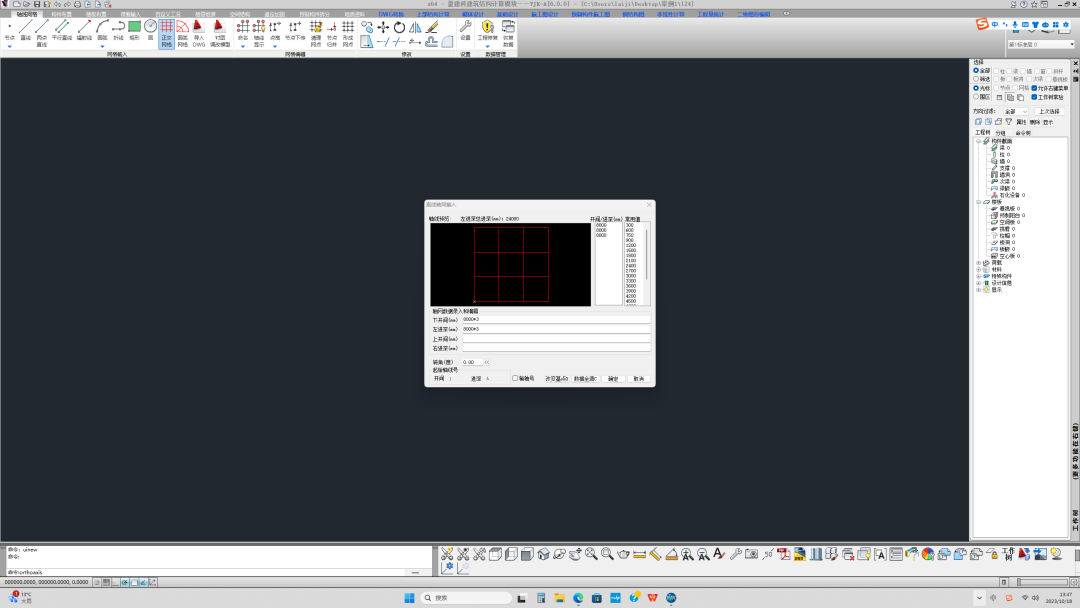The width and height of the screenshot is (1080, 608).
Task: Select the 光标 radio button
Action: [x=976, y=88]
